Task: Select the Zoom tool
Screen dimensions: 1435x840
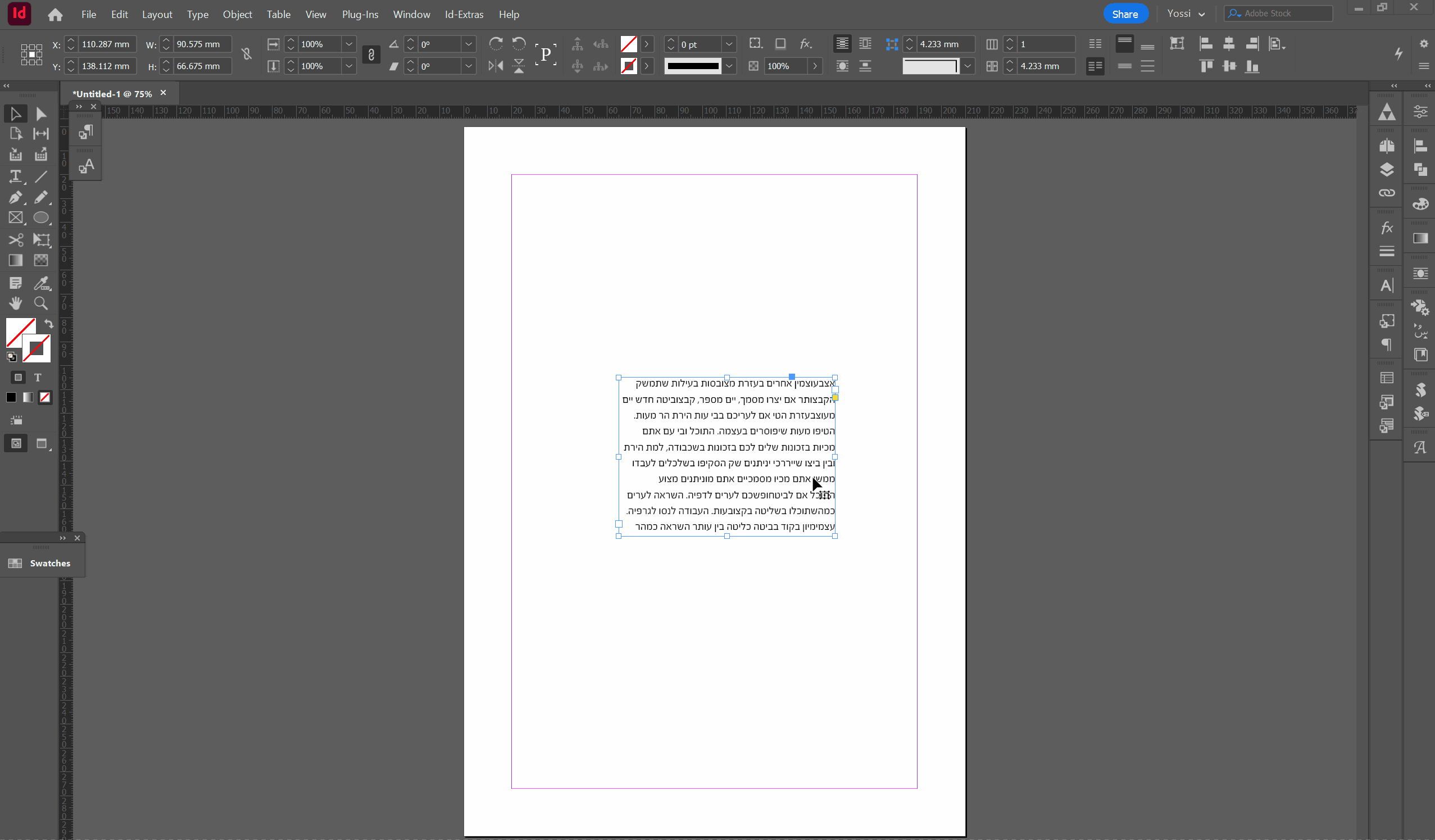Action: coord(41,303)
